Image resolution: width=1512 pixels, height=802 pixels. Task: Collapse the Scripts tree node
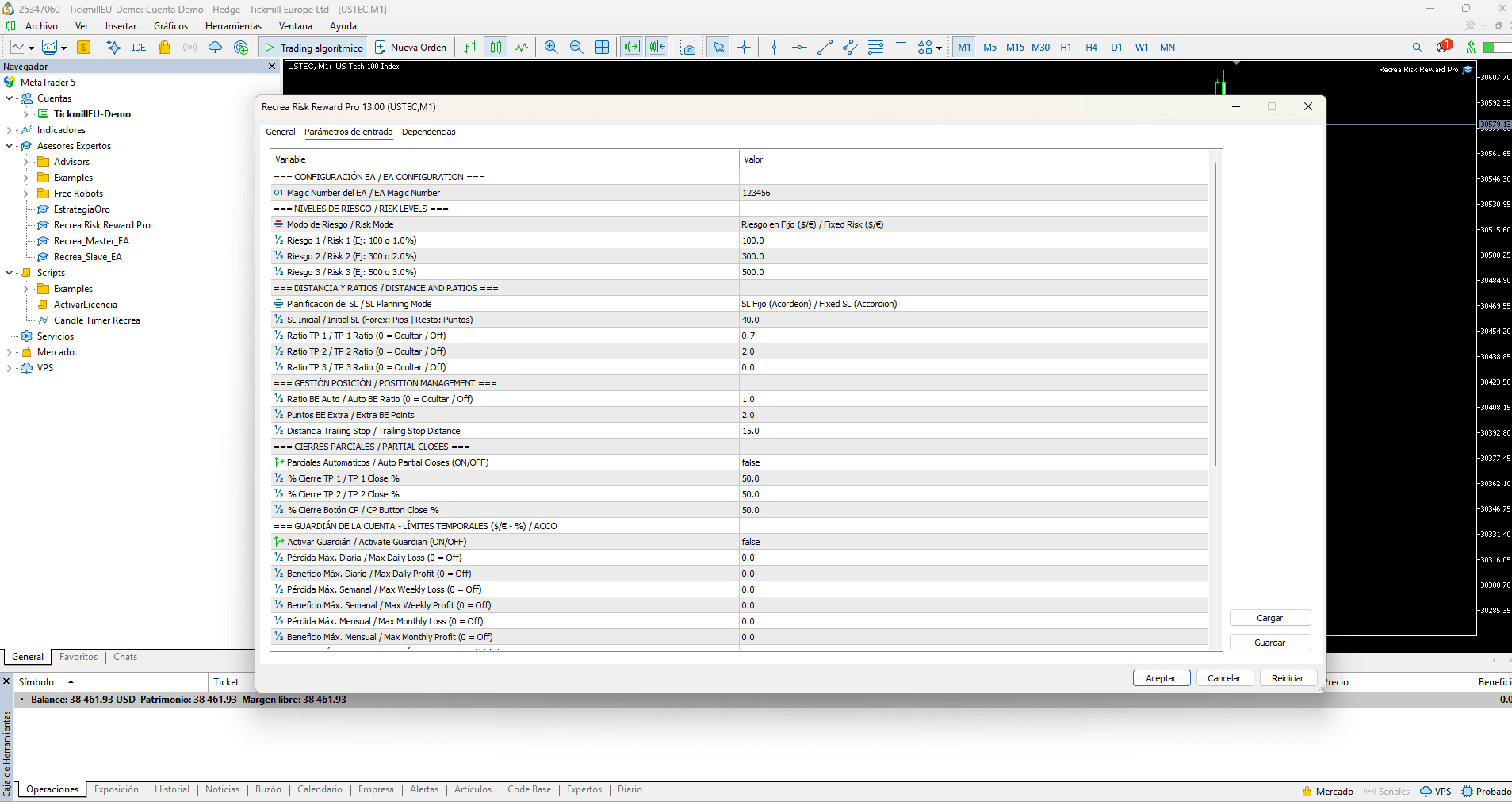pyautogui.click(x=10, y=273)
